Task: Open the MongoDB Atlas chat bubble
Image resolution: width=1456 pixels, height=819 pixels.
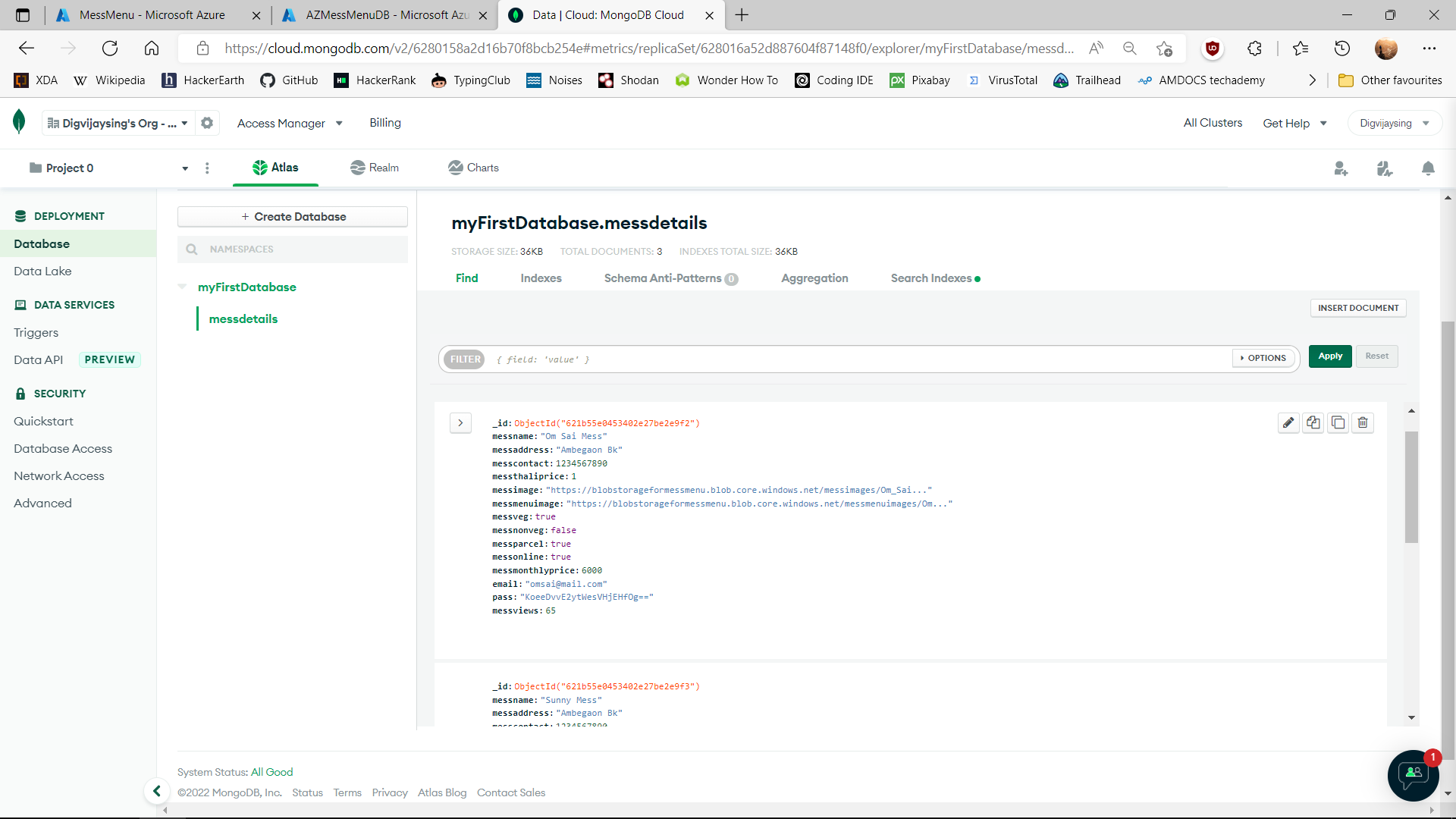Action: coord(1412,775)
